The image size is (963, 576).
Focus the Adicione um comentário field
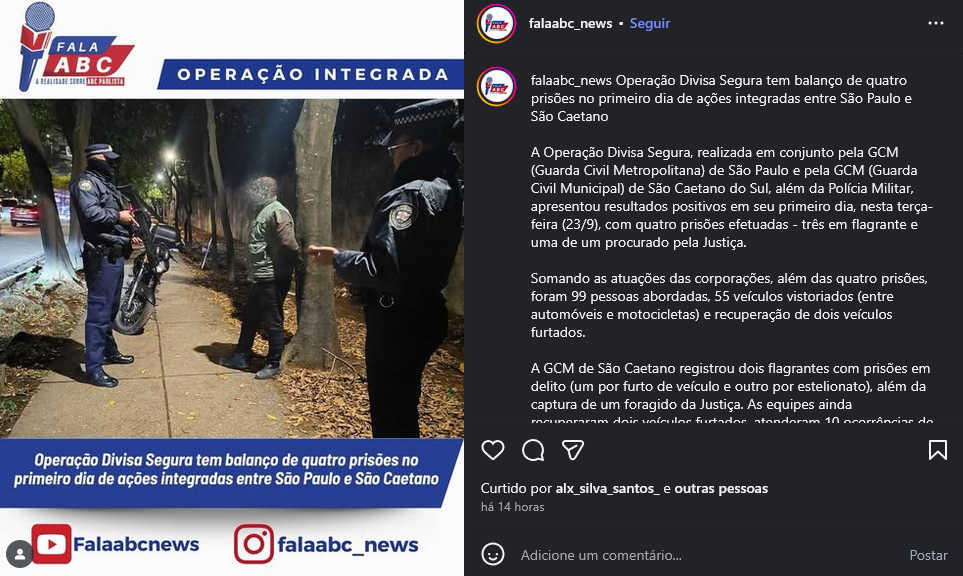706,555
